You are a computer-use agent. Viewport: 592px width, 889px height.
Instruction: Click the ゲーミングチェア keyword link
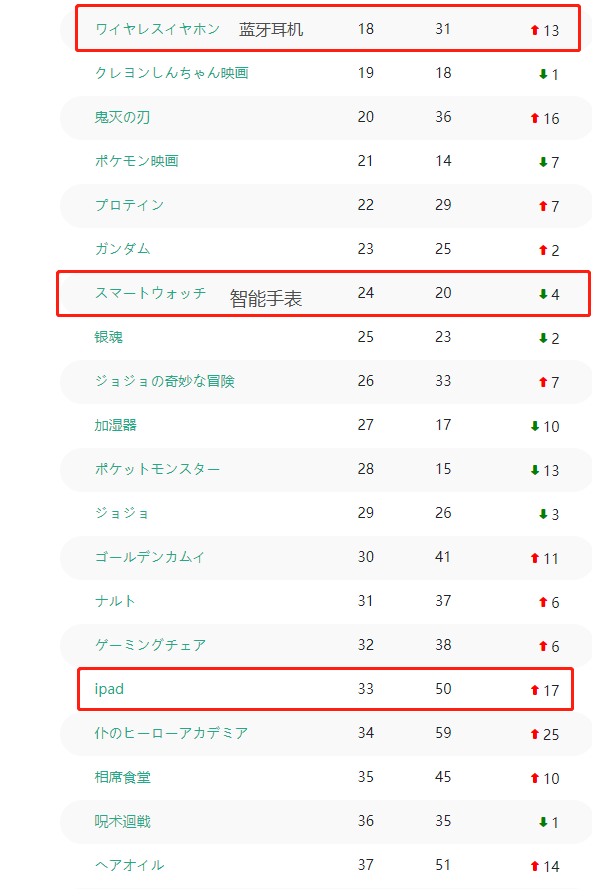pyautogui.click(x=150, y=645)
